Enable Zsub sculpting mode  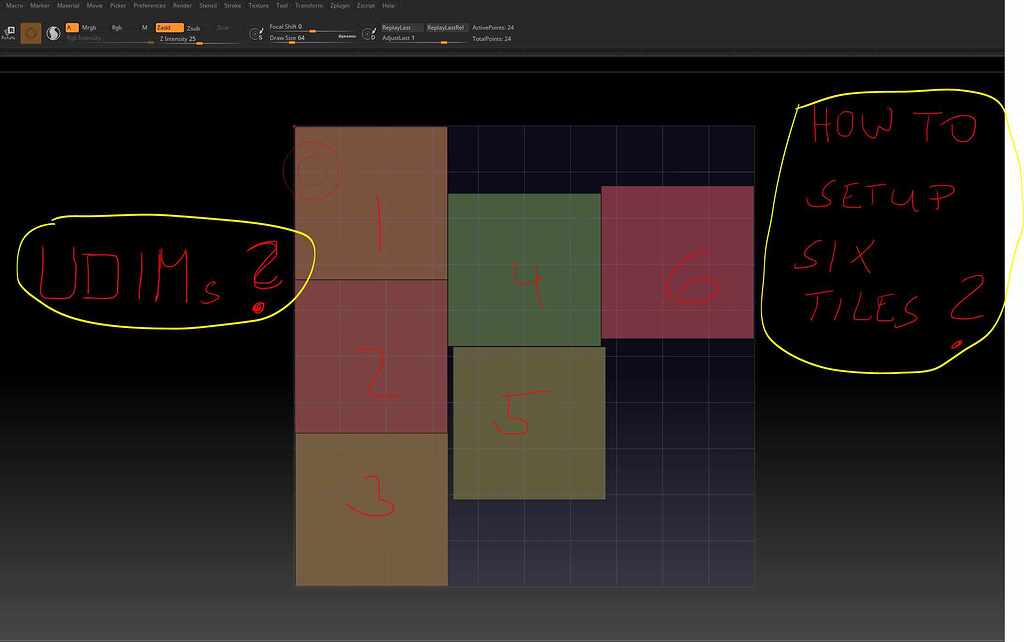tap(191, 27)
